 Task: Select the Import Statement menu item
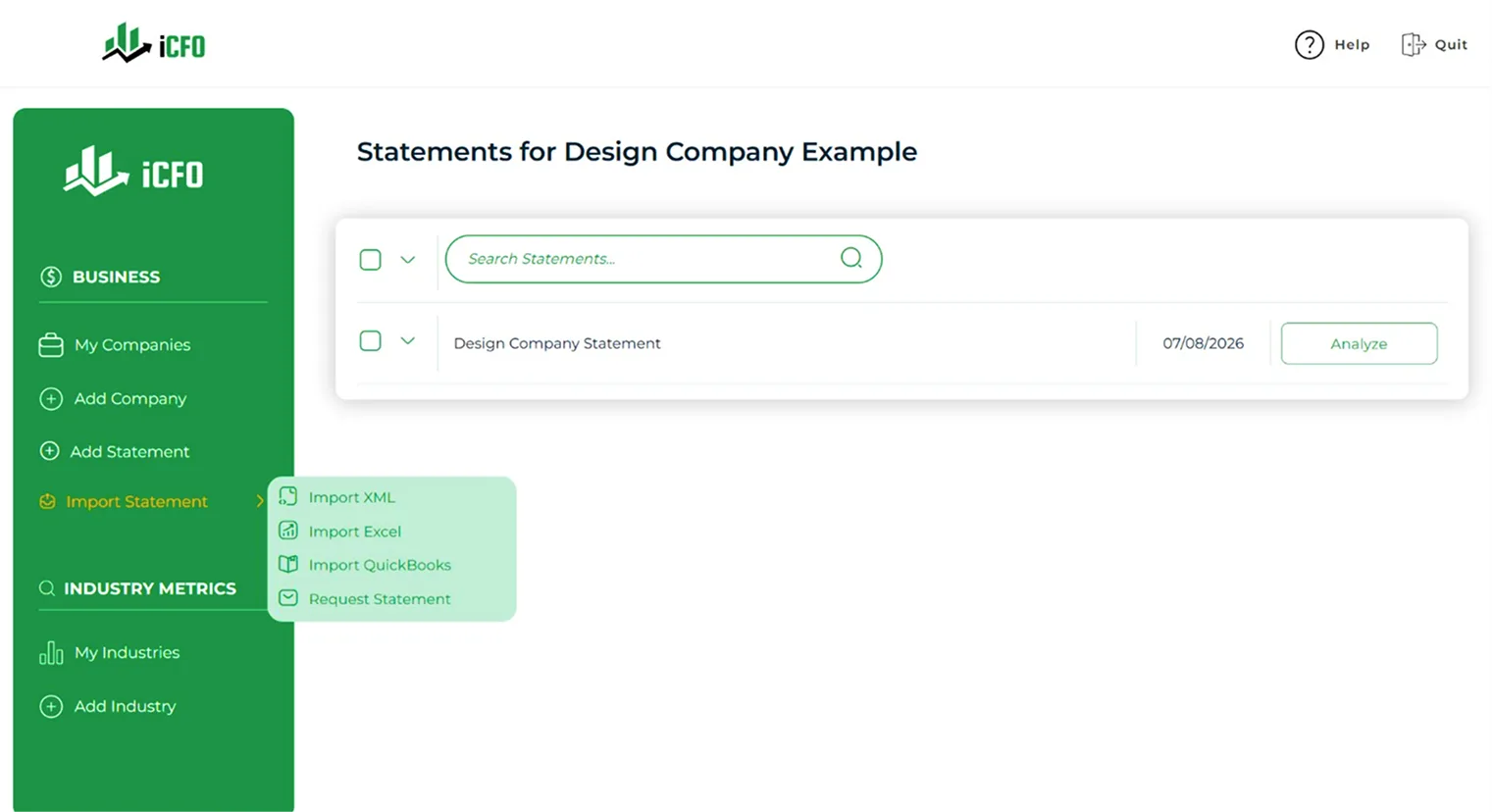click(136, 501)
